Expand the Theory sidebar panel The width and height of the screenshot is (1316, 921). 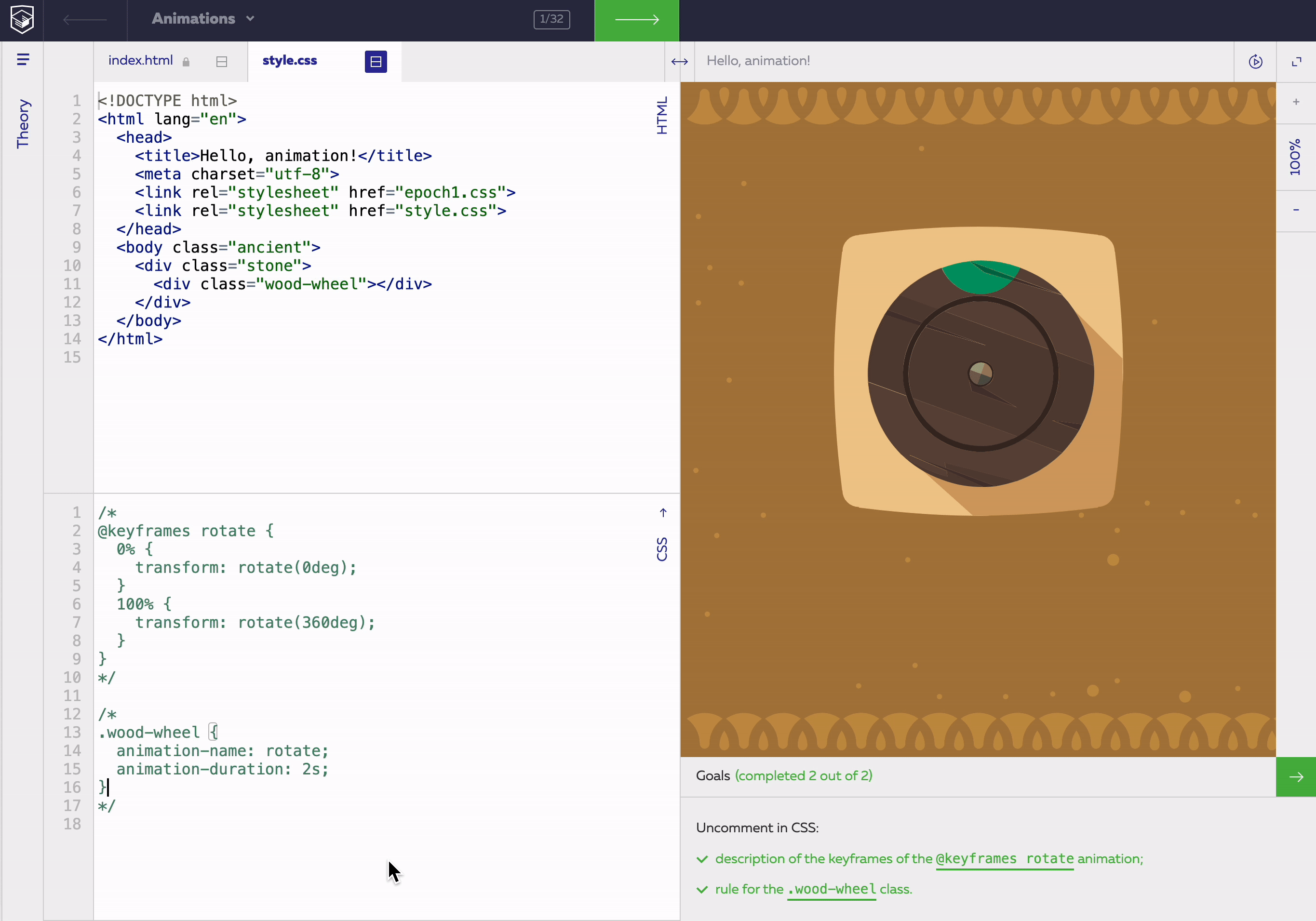point(24,121)
